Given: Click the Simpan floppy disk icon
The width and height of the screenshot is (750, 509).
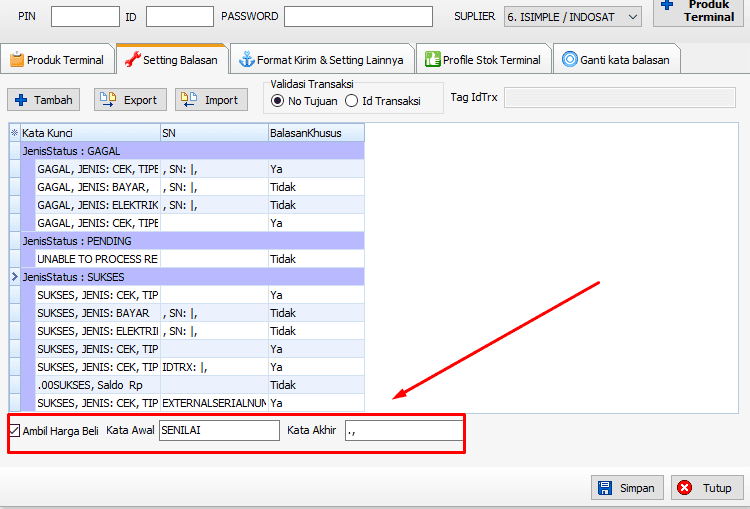Looking at the screenshot, I should (605, 488).
